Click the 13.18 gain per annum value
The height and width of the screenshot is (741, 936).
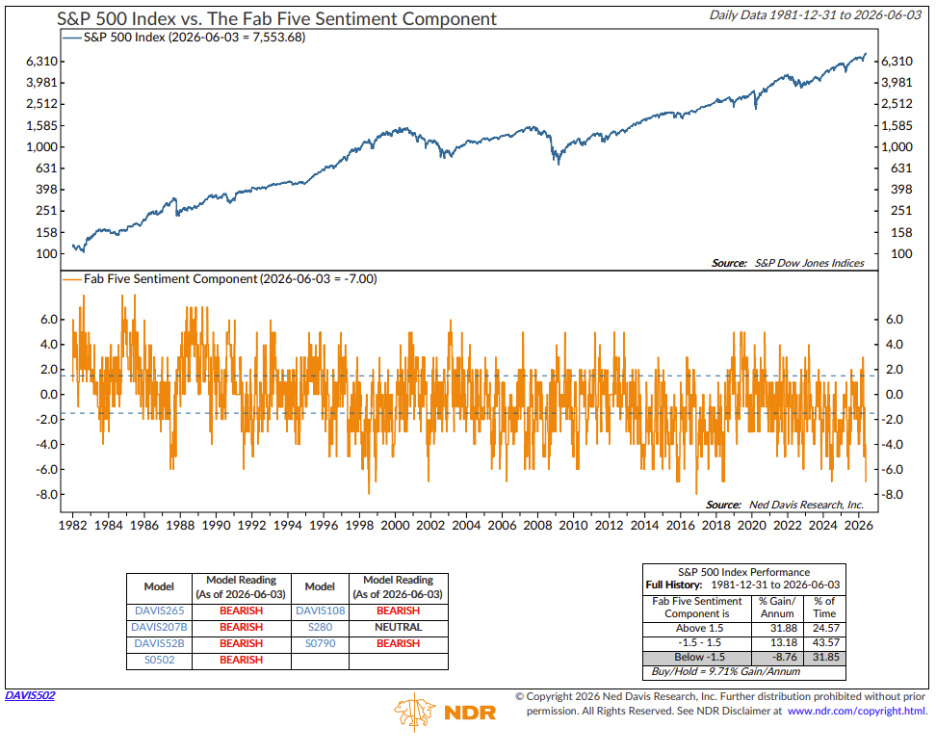pos(783,642)
